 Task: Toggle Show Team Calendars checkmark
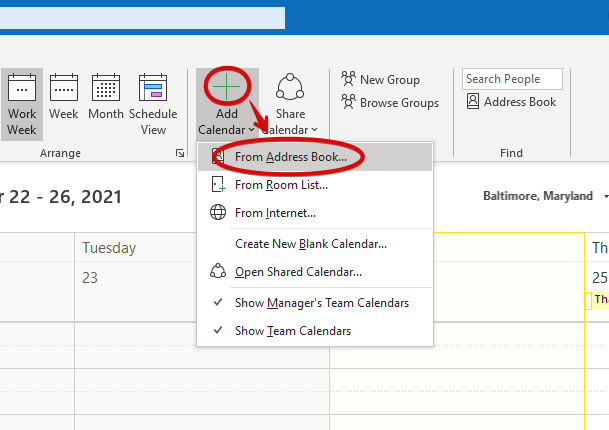click(218, 331)
